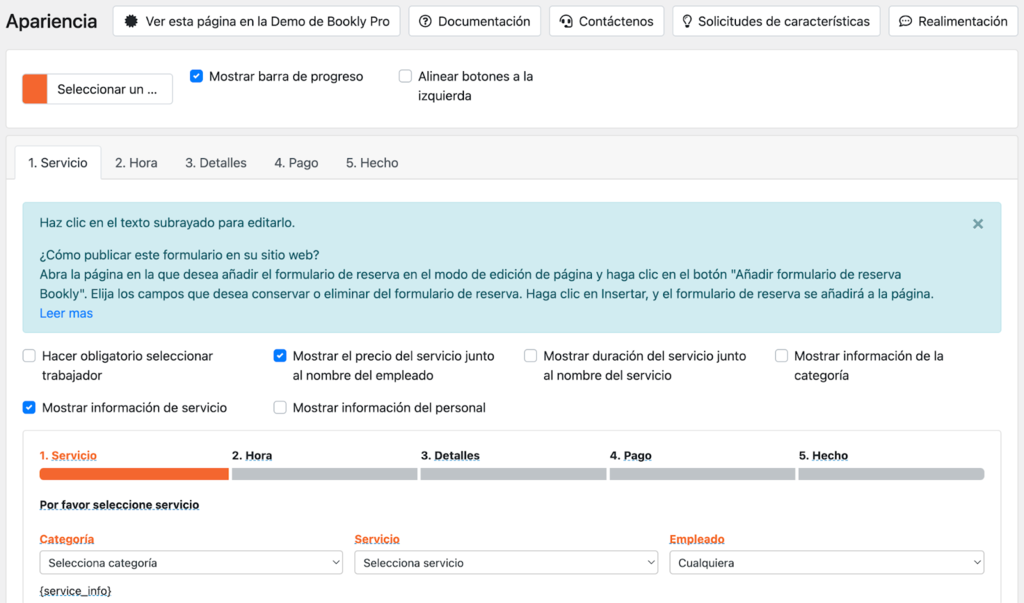This screenshot has width=1024, height=603.
Task: Click the 'Leer mas' link
Action: tap(65, 312)
